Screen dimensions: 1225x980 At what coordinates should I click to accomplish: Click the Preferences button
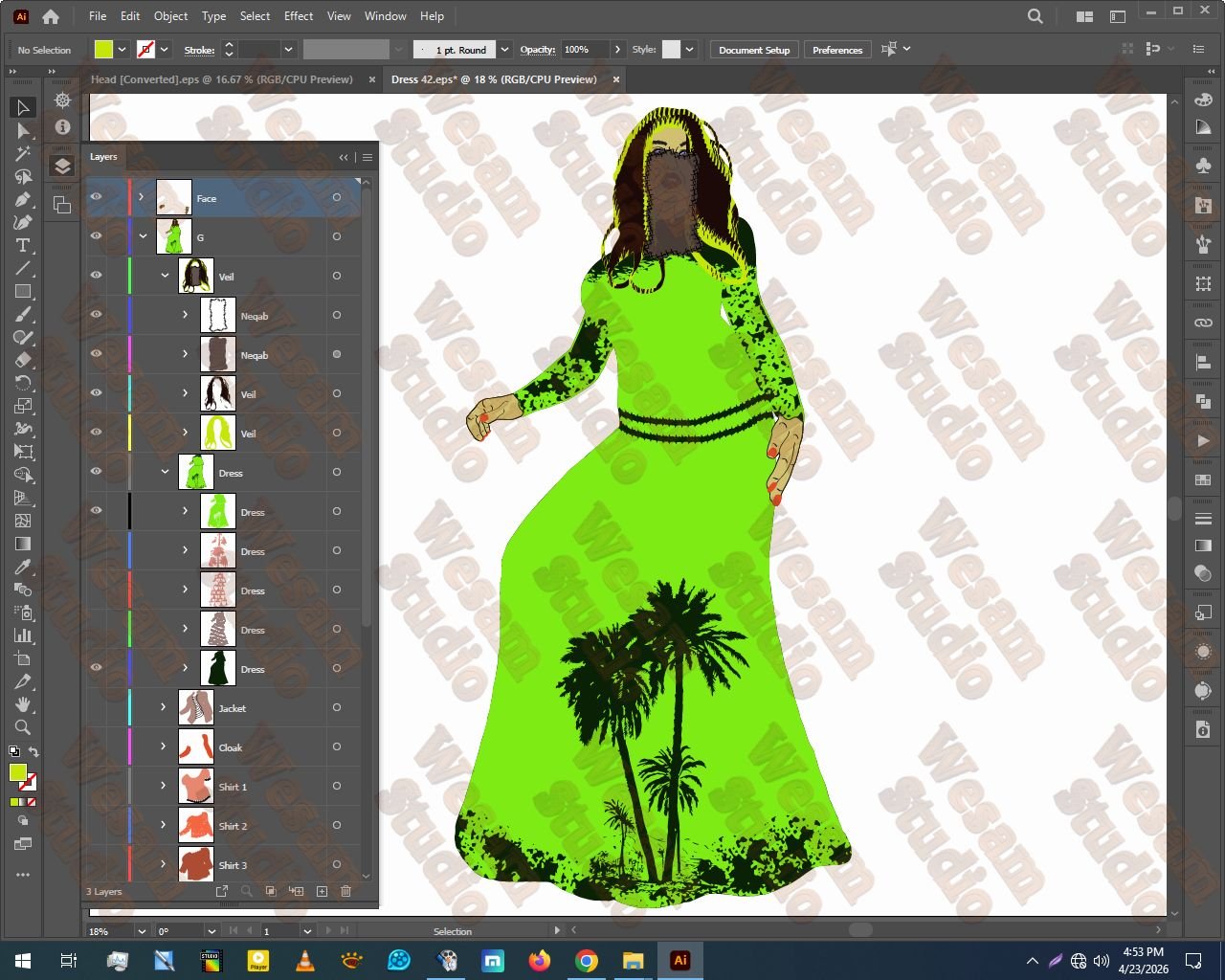837,50
